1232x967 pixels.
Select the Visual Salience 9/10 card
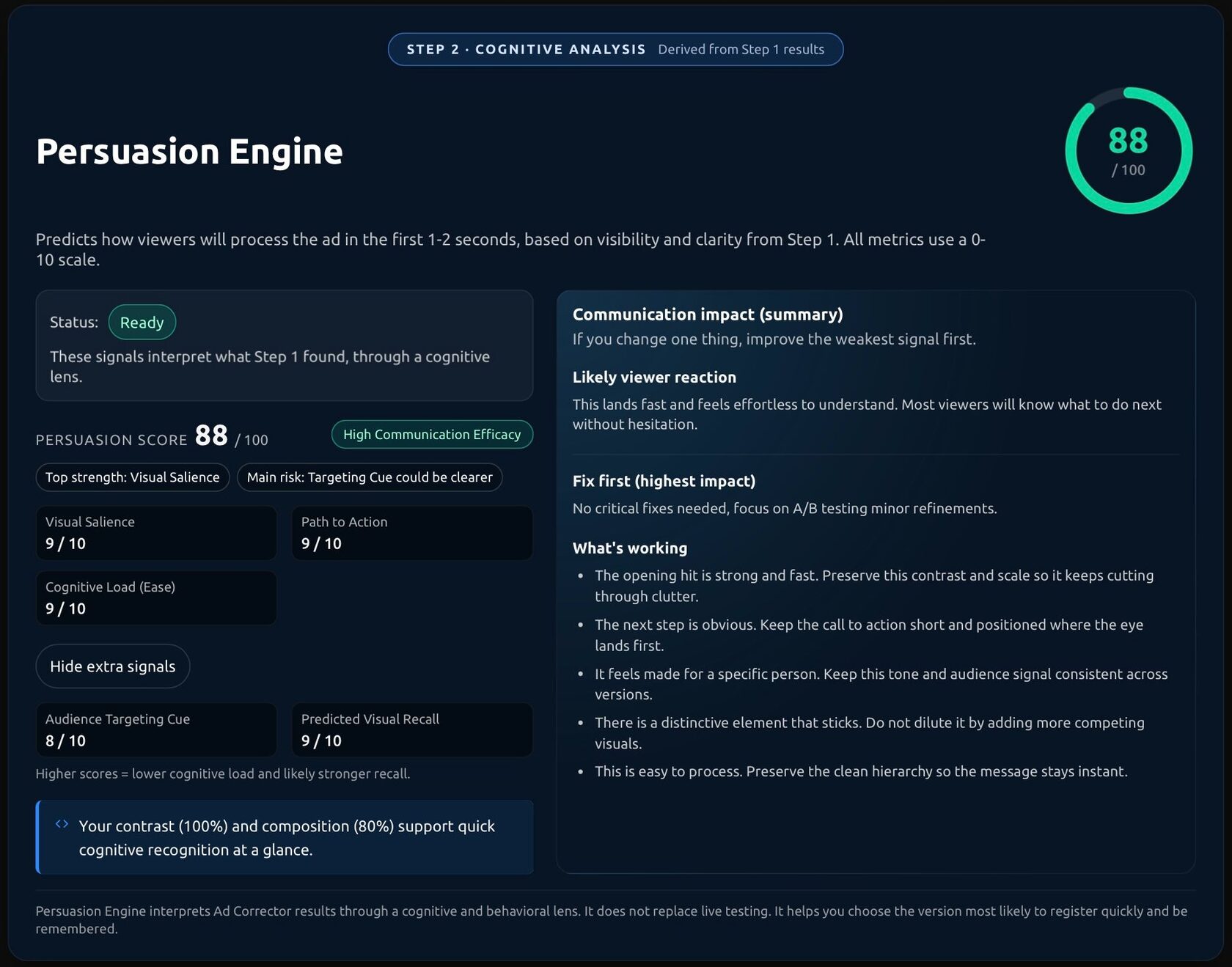point(156,533)
